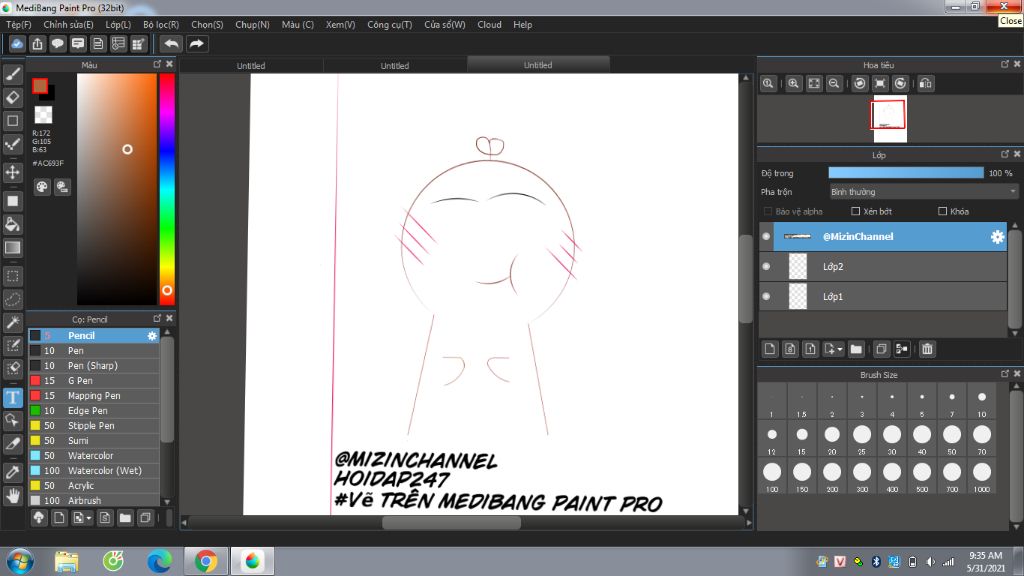Expand the add layer dropdown arrow
Screen dimensions: 1024x576
tap(840, 349)
